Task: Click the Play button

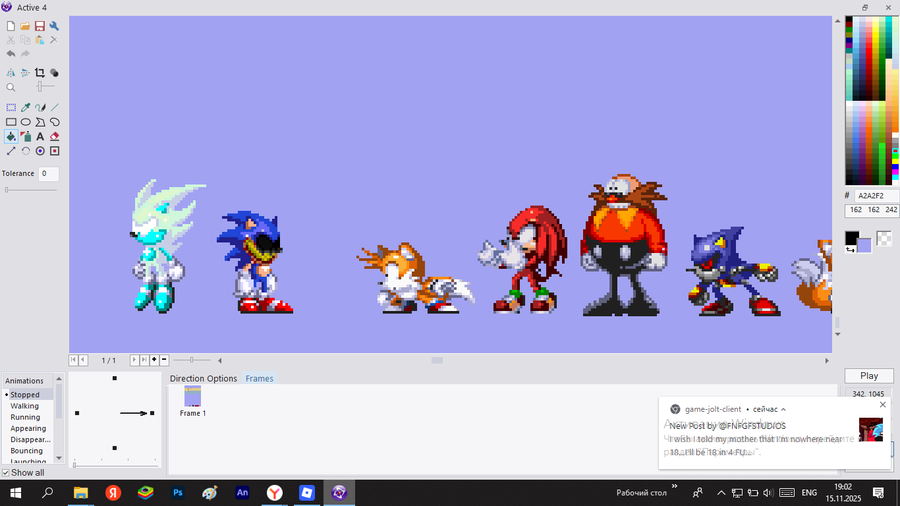Action: pyautogui.click(x=869, y=376)
